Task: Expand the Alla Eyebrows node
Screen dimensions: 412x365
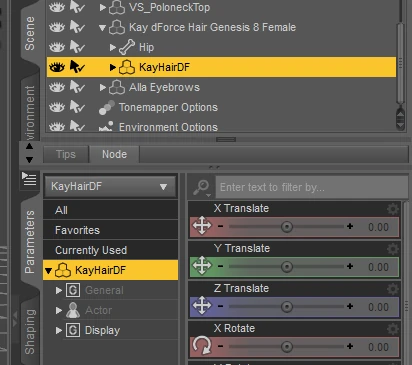Action: pos(103,87)
